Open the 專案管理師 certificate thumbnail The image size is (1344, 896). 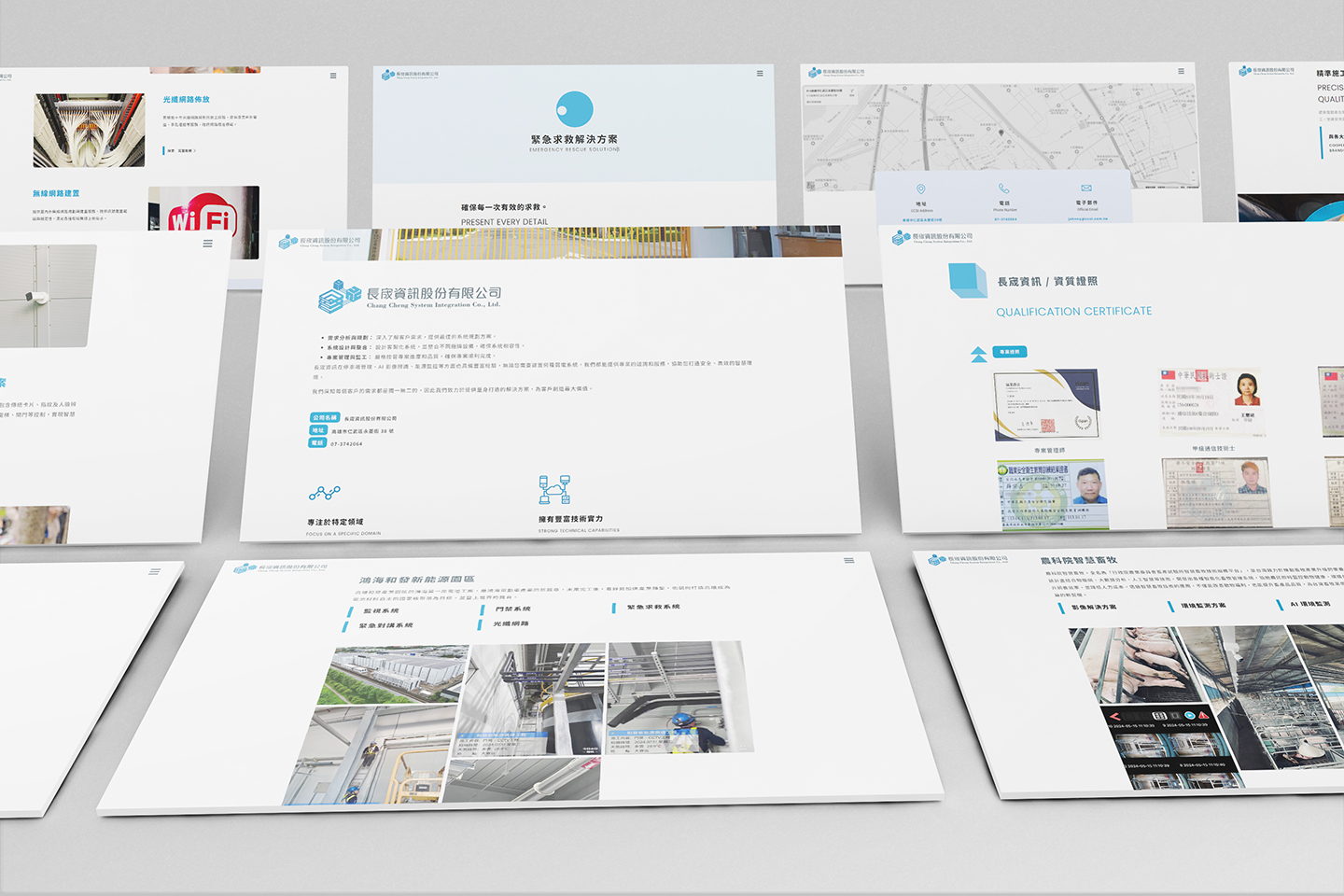pos(1046,404)
